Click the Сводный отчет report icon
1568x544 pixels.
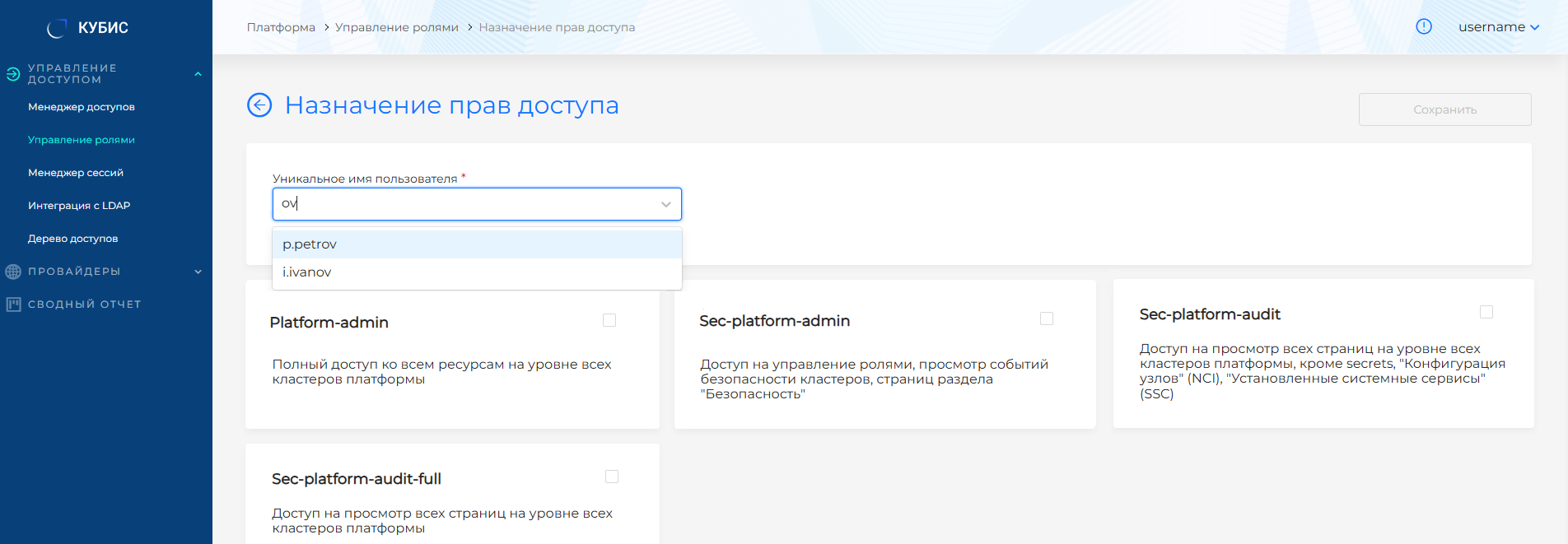(13, 305)
